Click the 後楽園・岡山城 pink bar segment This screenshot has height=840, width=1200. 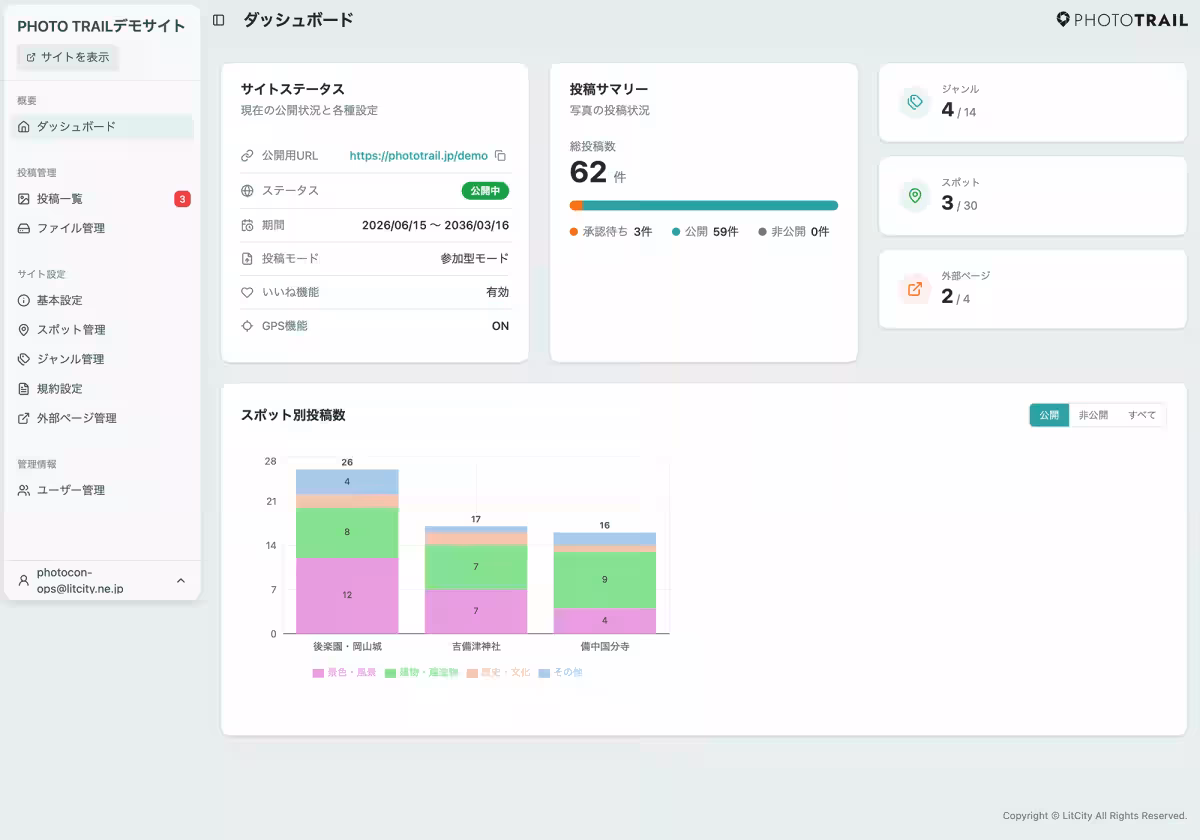tap(347, 595)
